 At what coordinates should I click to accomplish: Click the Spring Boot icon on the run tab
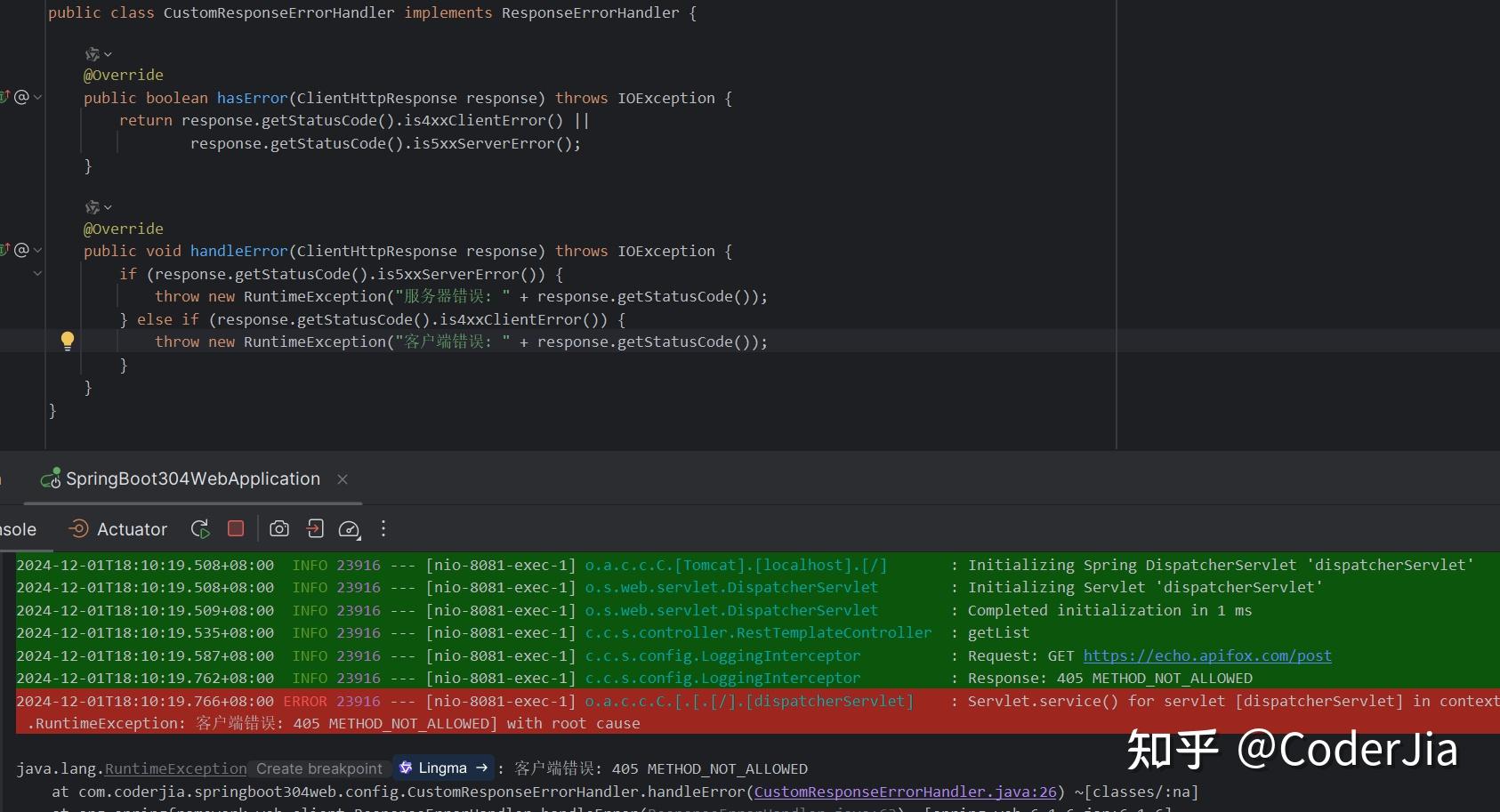[51, 478]
